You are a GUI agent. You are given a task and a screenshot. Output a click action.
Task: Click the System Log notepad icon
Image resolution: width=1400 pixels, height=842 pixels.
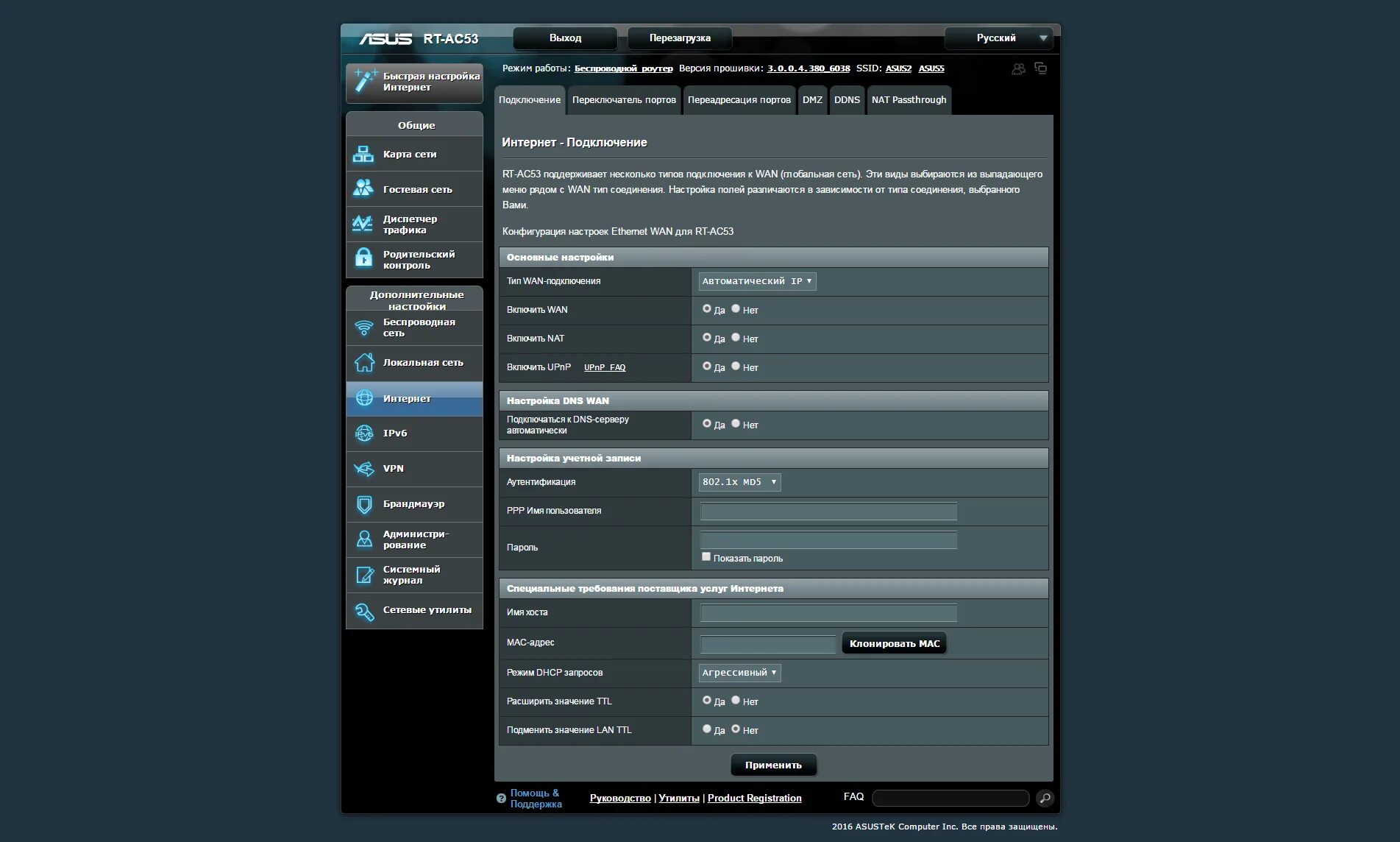point(364,575)
